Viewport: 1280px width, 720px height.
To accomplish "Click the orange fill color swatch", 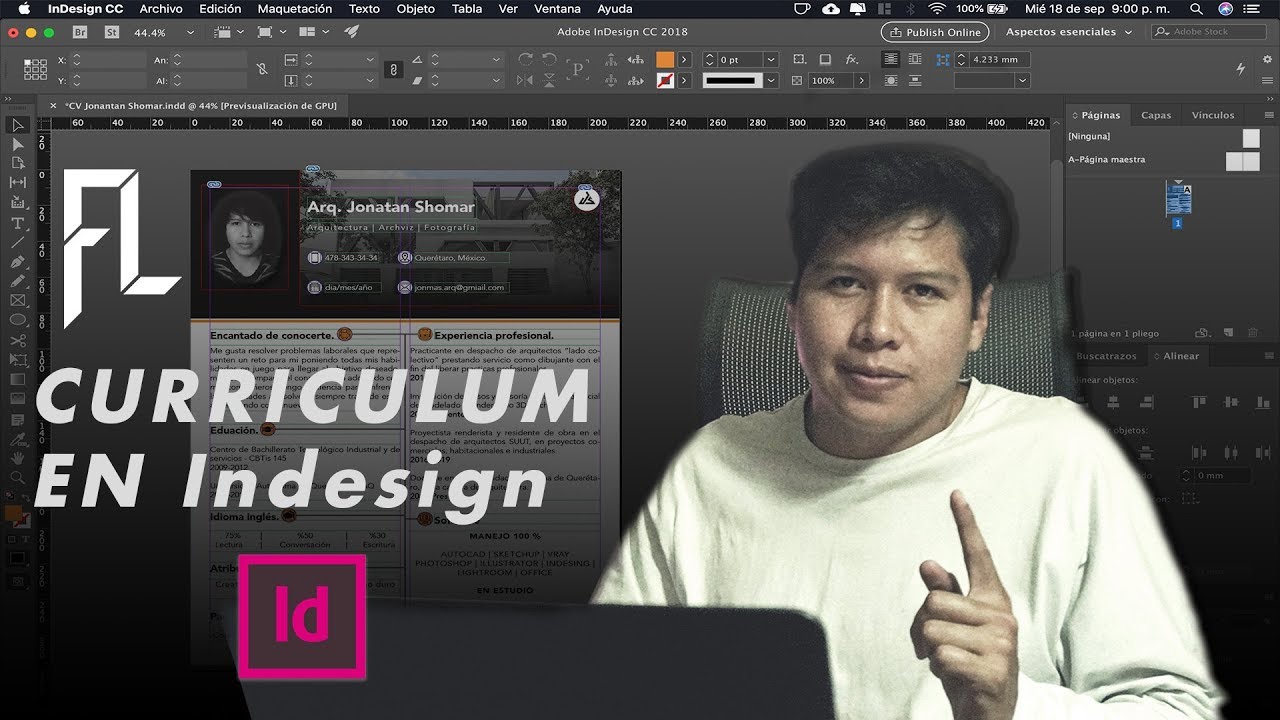I will pyautogui.click(x=665, y=60).
